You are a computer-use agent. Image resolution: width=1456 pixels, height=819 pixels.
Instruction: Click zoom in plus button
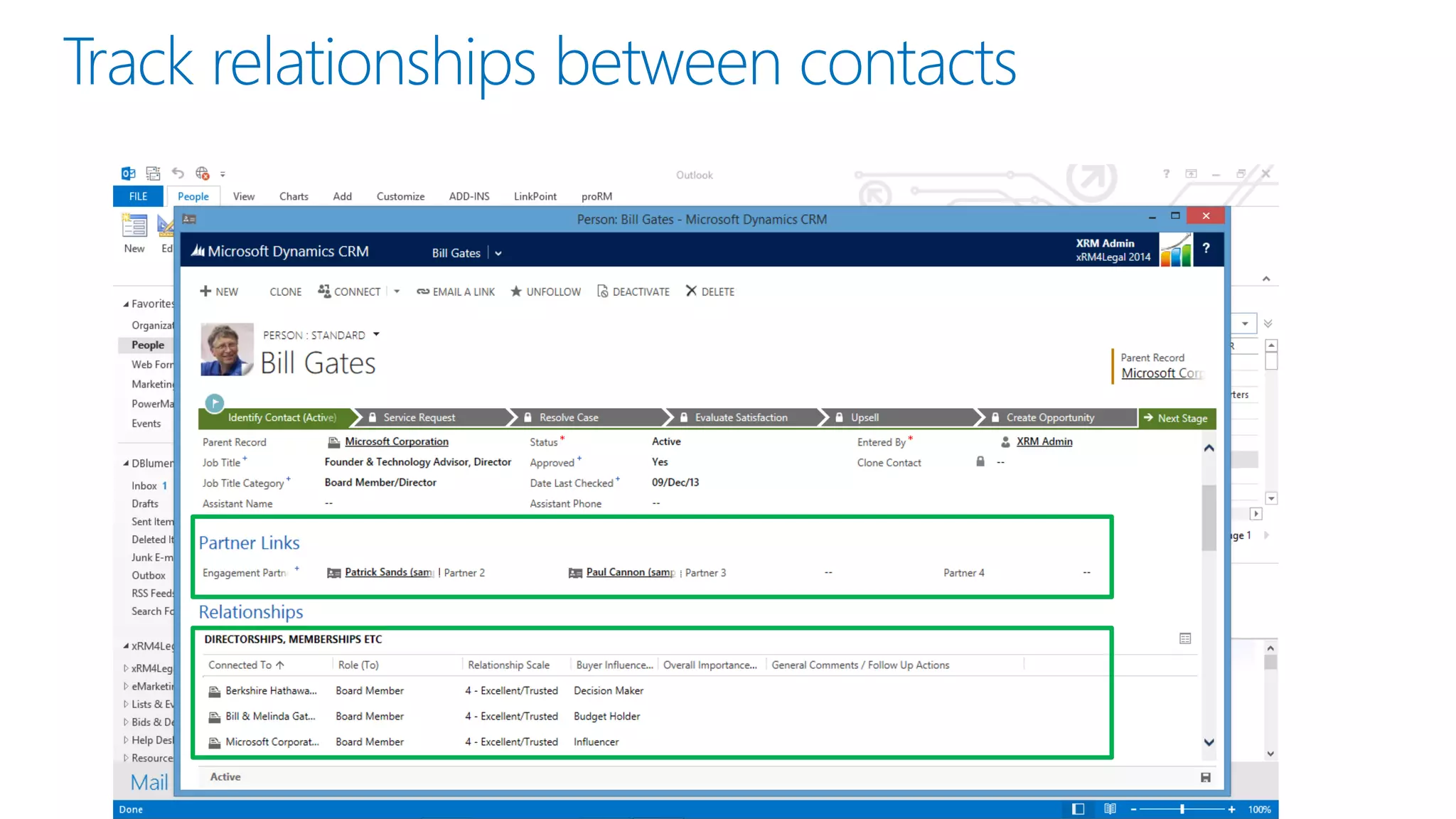pyautogui.click(x=1231, y=809)
